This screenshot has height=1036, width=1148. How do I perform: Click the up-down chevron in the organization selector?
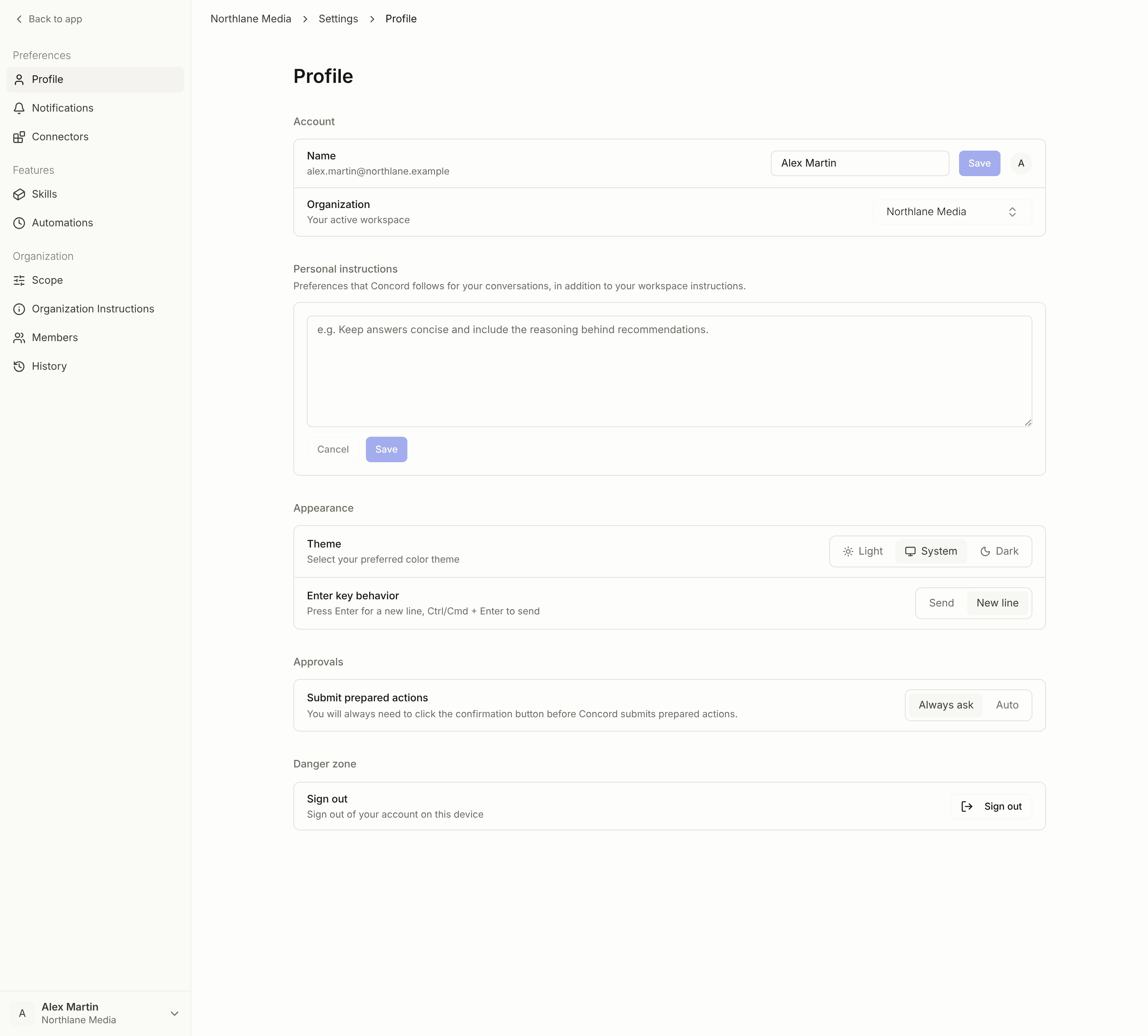(1012, 212)
